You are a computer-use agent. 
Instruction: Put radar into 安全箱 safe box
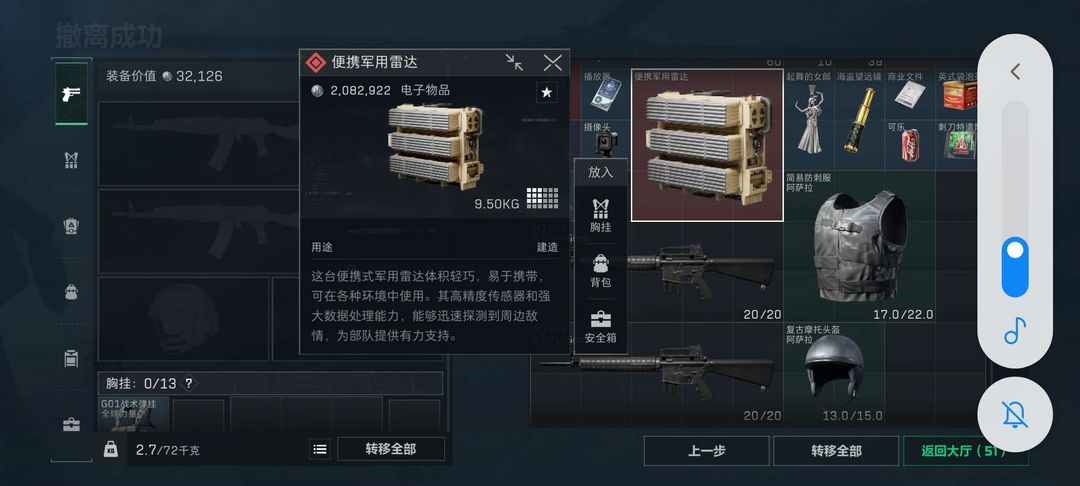pos(601,327)
